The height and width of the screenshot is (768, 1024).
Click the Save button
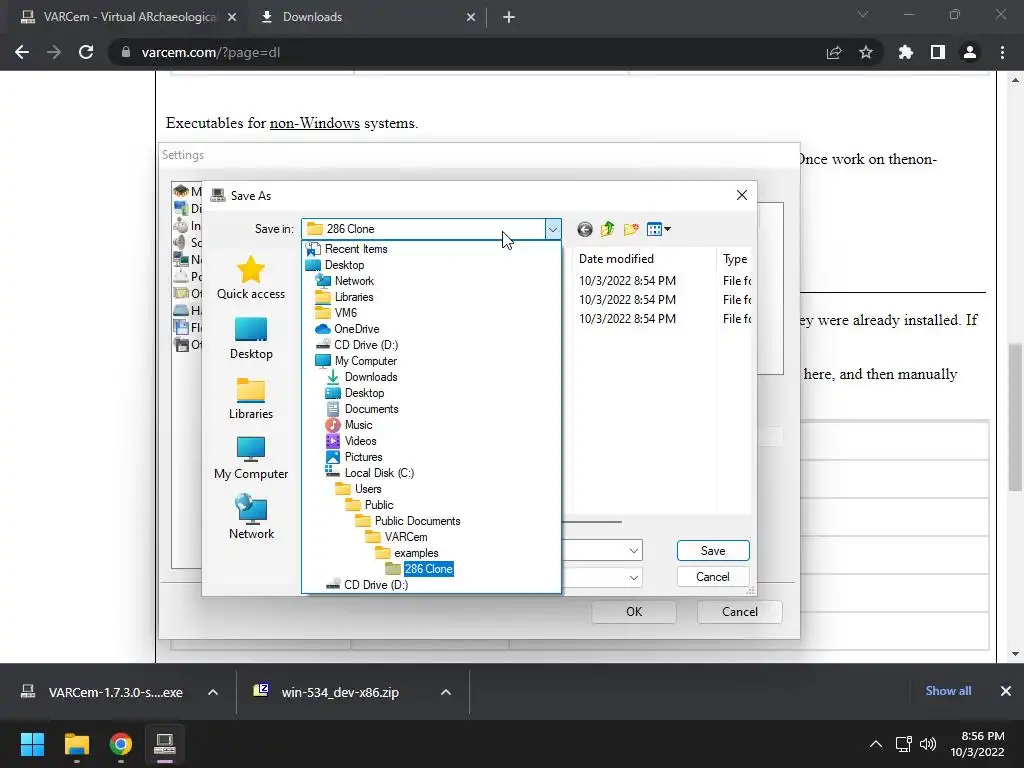tap(713, 551)
